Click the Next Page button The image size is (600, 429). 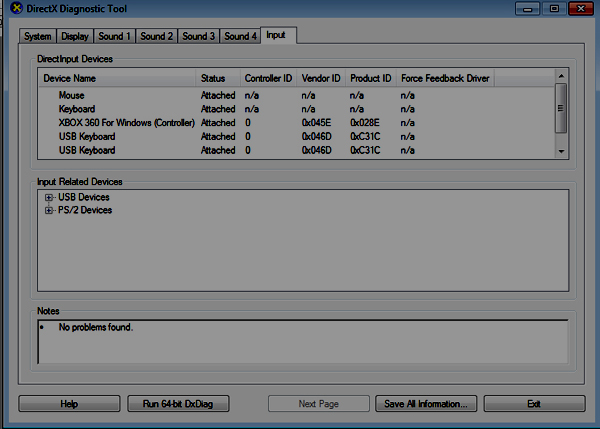[319, 404]
